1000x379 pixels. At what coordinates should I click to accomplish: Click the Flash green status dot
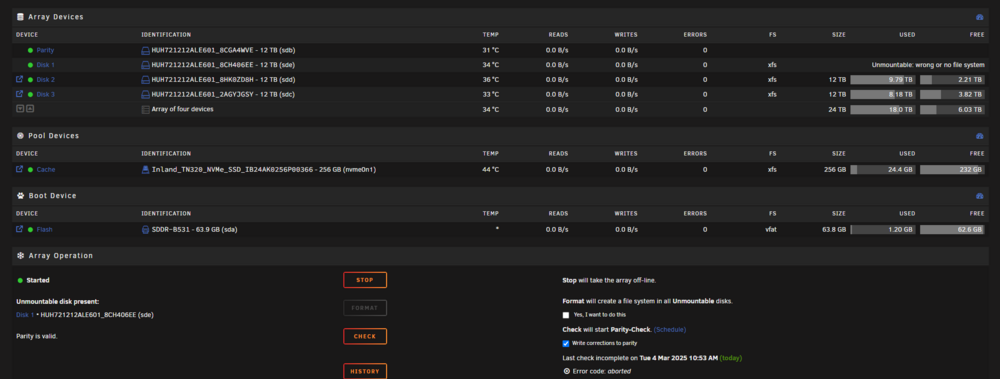(x=30, y=230)
